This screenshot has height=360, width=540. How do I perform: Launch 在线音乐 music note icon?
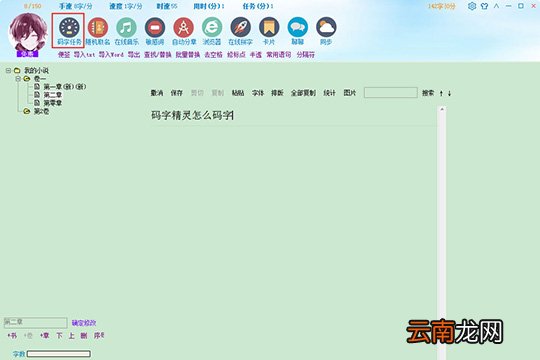click(x=126, y=27)
